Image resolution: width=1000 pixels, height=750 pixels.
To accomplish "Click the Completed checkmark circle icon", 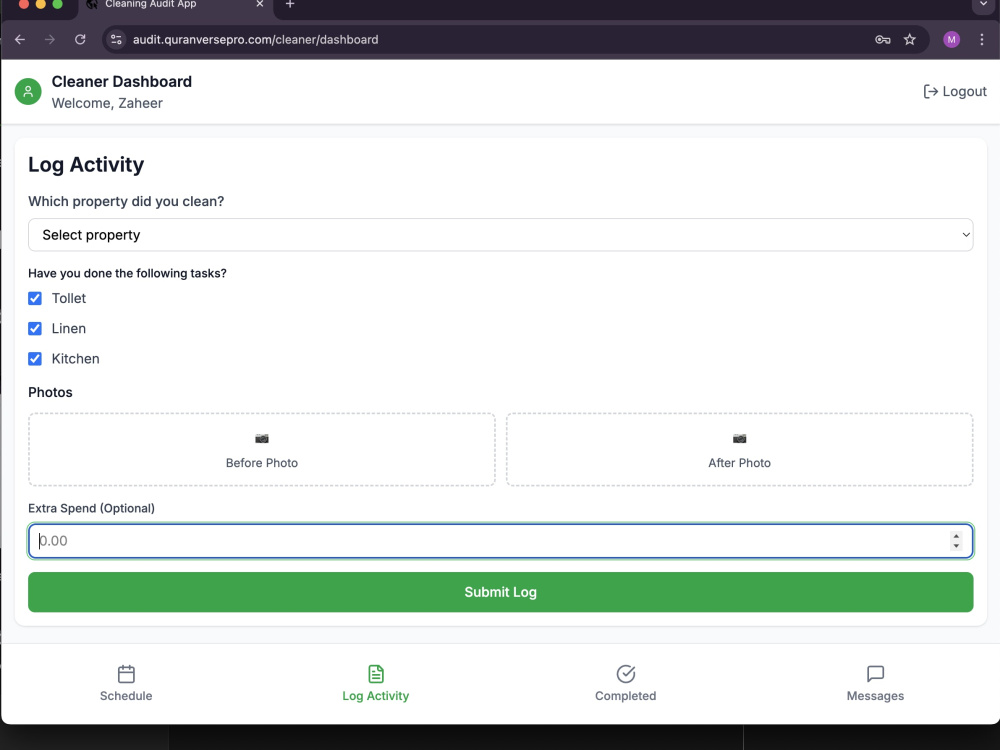I will 626,674.
